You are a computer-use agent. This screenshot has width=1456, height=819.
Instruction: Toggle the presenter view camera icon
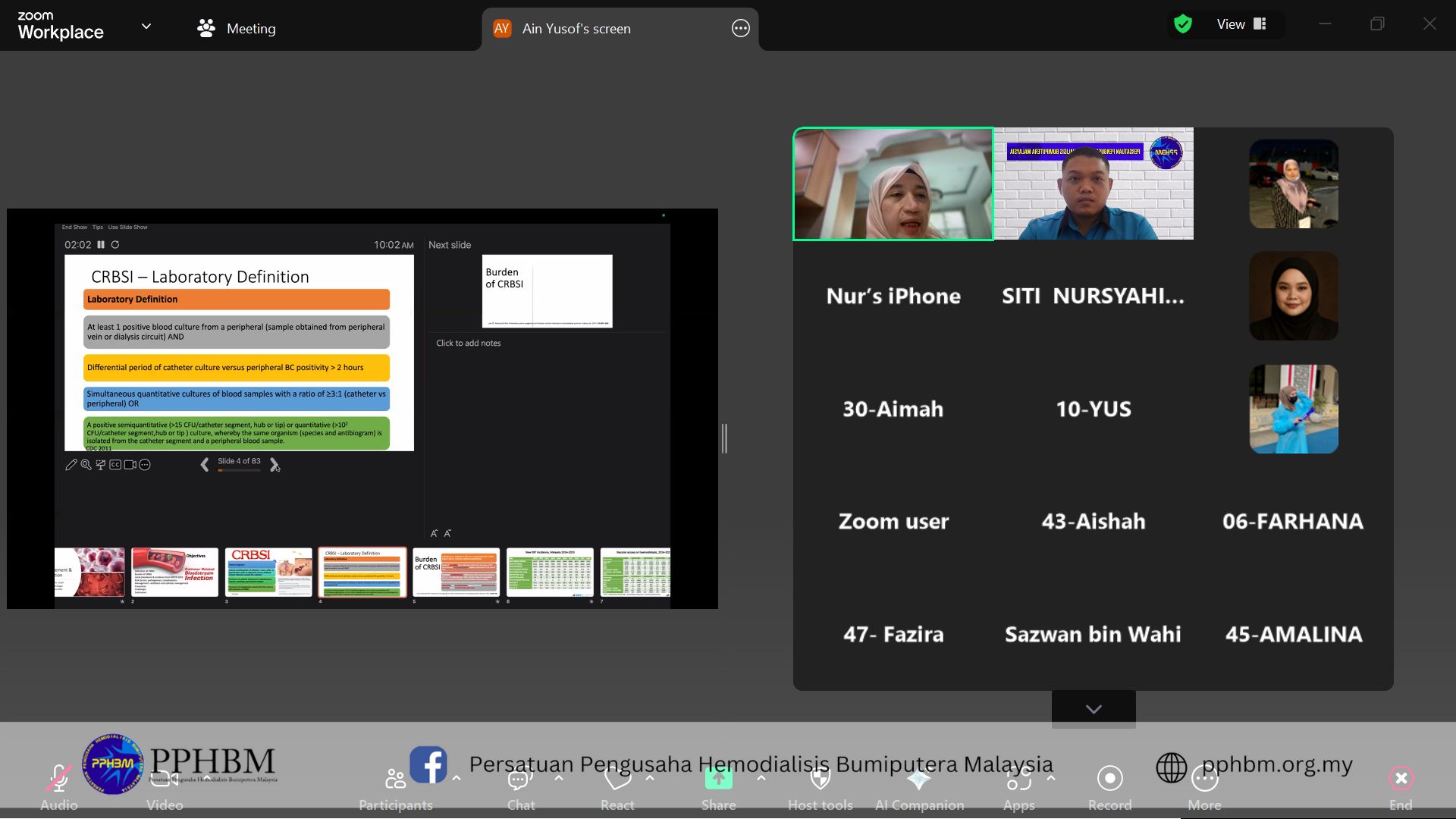pyautogui.click(x=130, y=465)
